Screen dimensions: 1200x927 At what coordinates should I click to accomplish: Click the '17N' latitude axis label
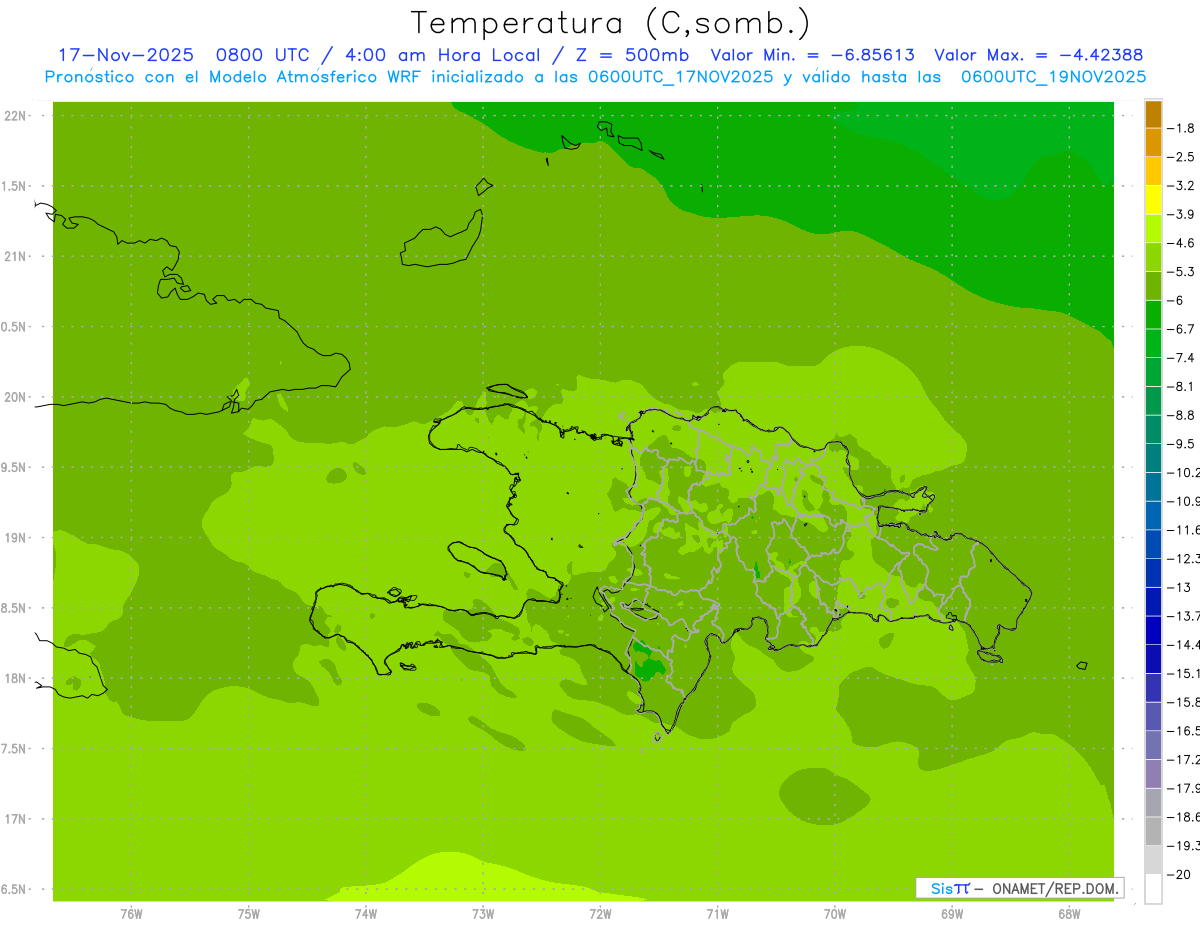(x=15, y=819)
